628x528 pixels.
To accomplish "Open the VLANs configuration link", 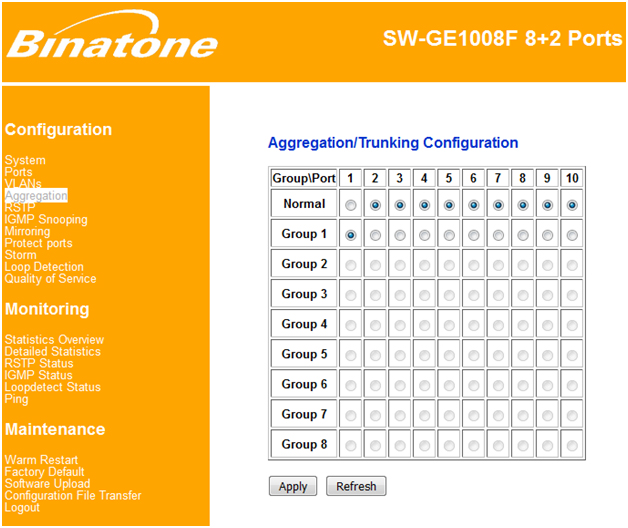I will (x=23, y=184).
